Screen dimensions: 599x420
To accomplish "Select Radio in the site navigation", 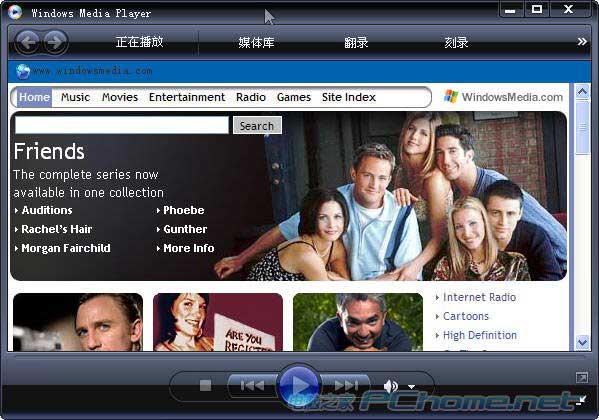I will (x=251, y=97).
